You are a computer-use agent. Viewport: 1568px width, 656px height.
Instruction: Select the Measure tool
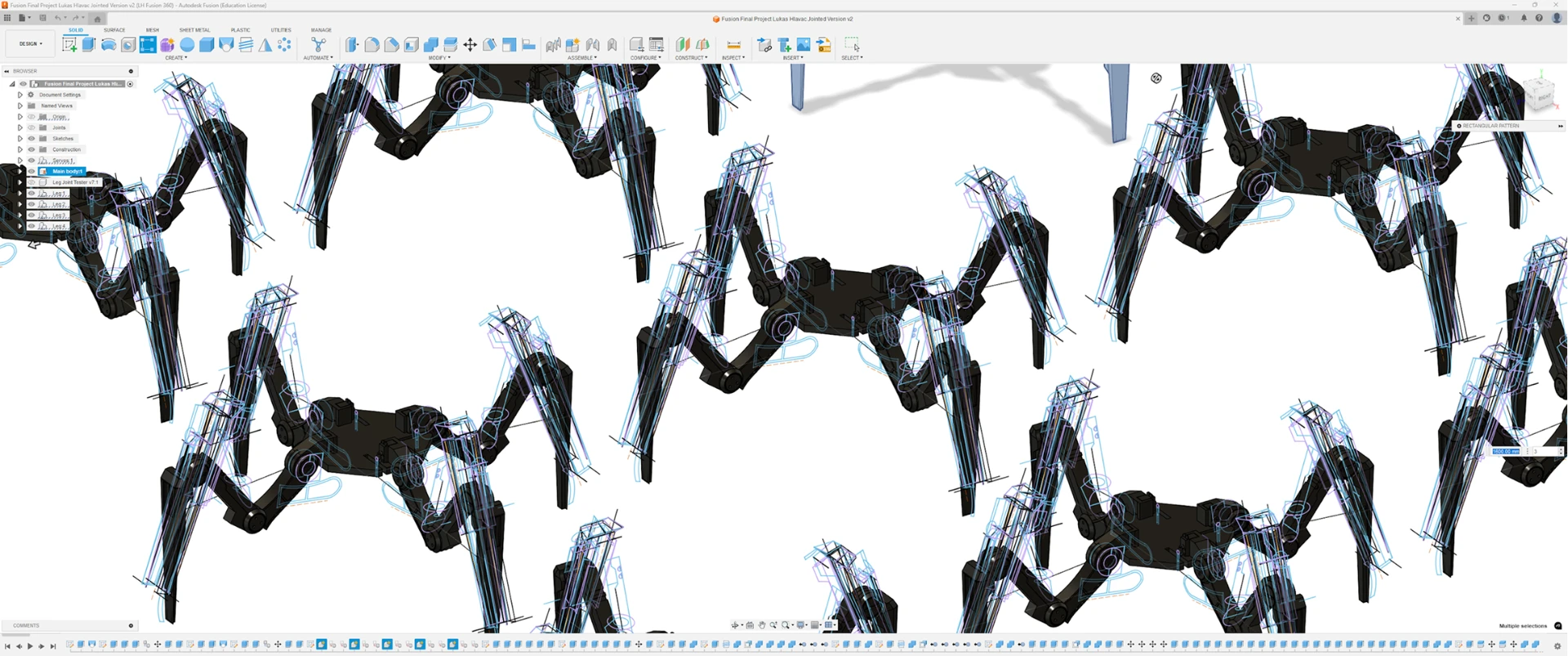(733, 45)
